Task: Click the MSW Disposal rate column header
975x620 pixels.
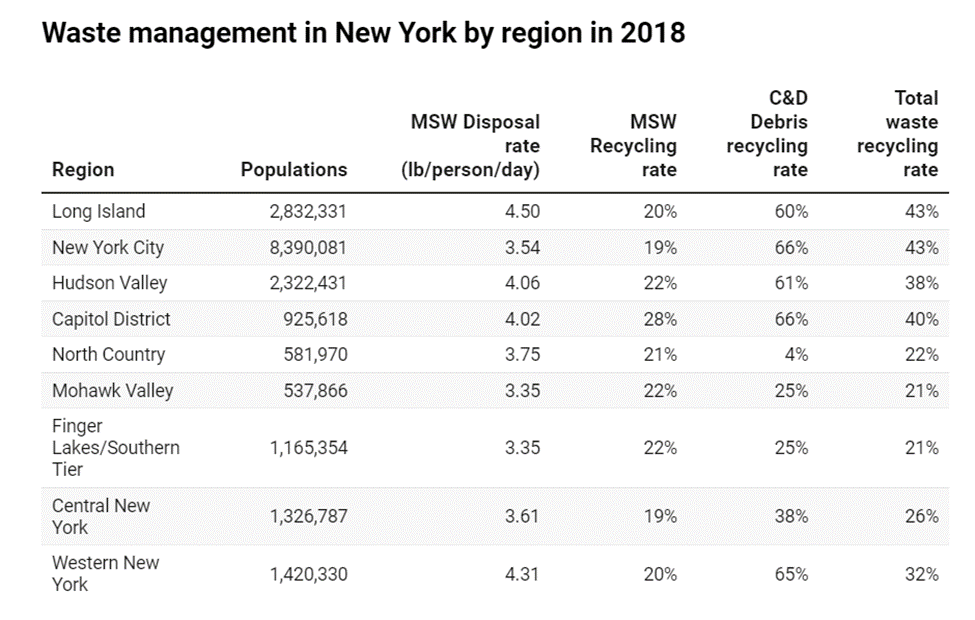Action: [475, 145]
